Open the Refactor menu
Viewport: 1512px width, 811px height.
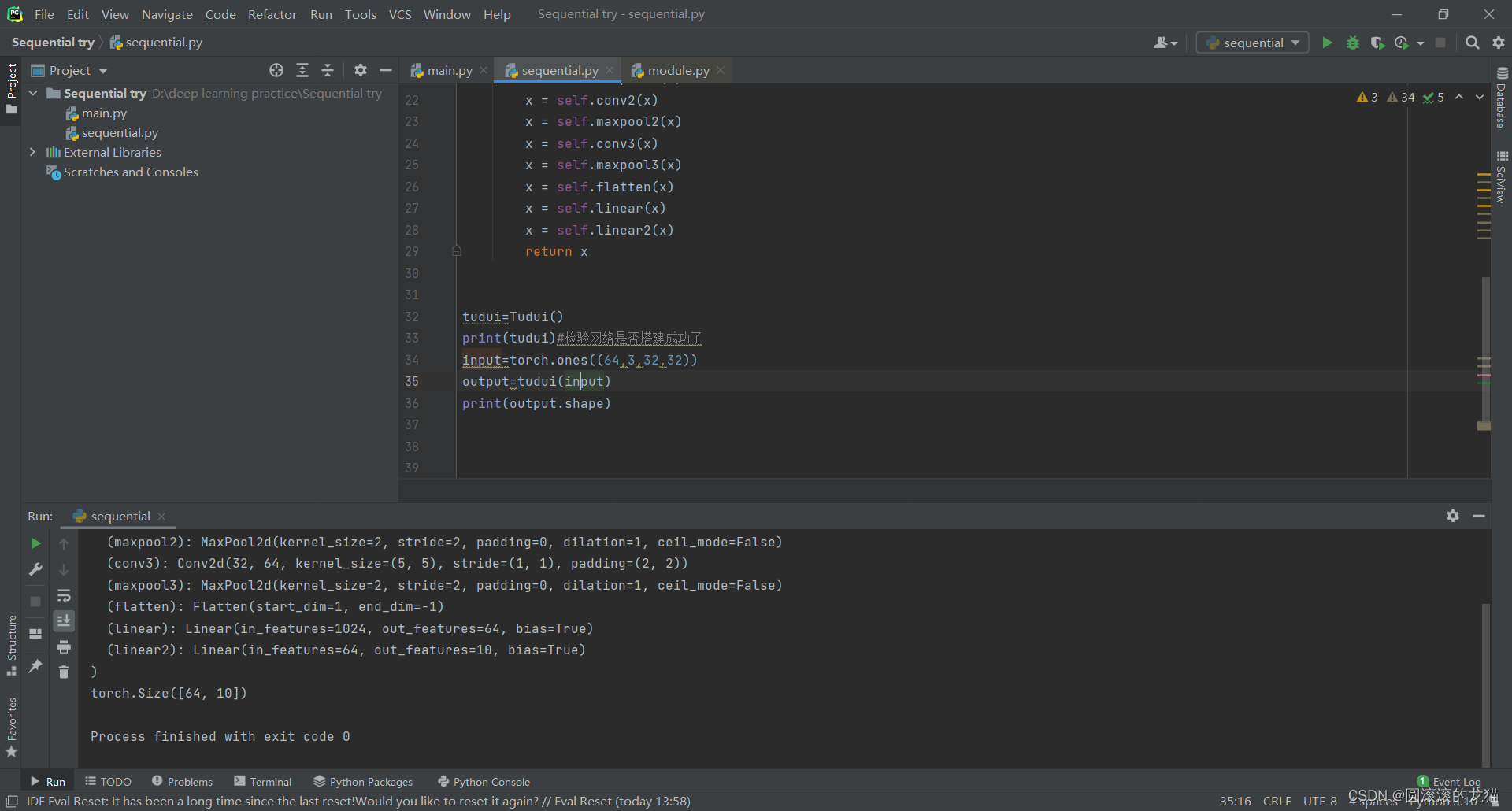(x=272, y=14)
